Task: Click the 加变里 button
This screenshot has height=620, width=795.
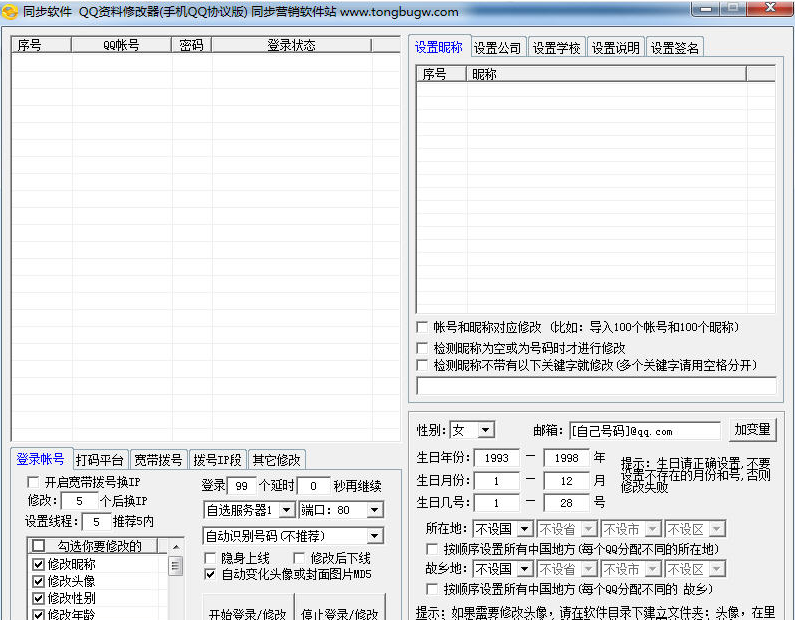Action: click(752, 429)
